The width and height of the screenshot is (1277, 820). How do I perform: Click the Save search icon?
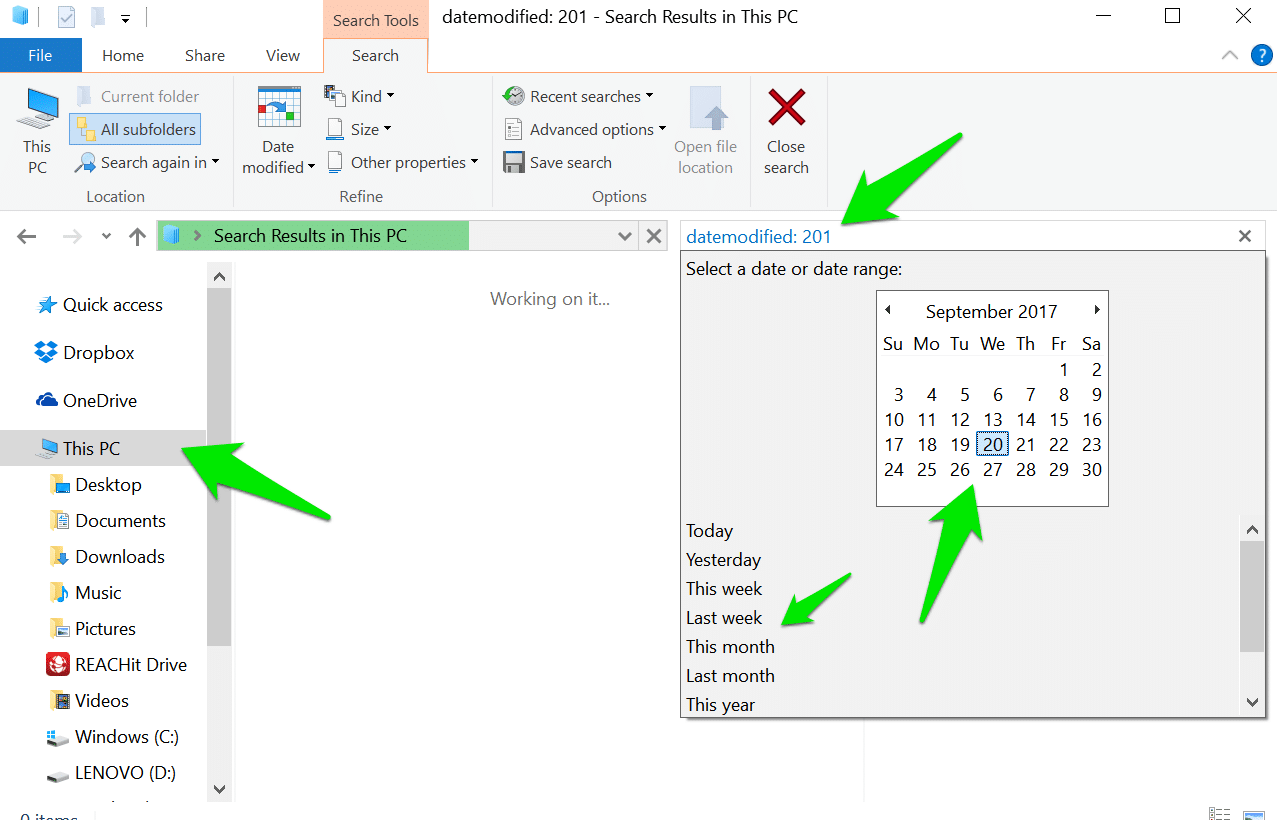point(514,162)
